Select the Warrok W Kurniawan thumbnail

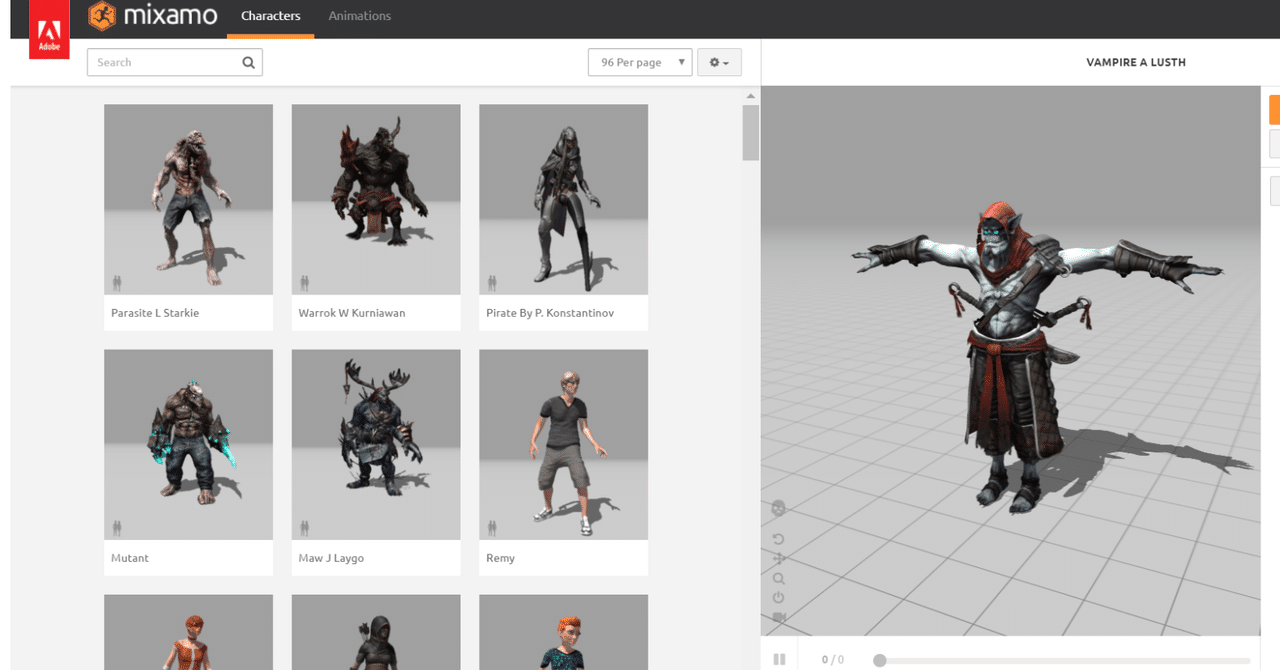376,199
